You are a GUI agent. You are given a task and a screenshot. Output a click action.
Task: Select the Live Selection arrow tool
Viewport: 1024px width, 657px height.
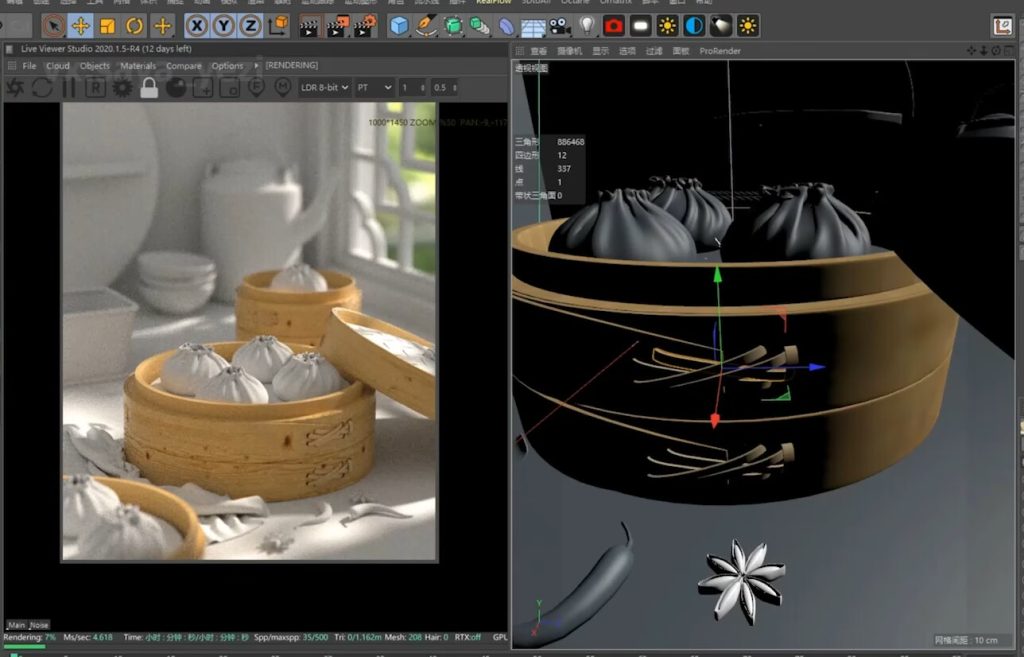(54, 26)
